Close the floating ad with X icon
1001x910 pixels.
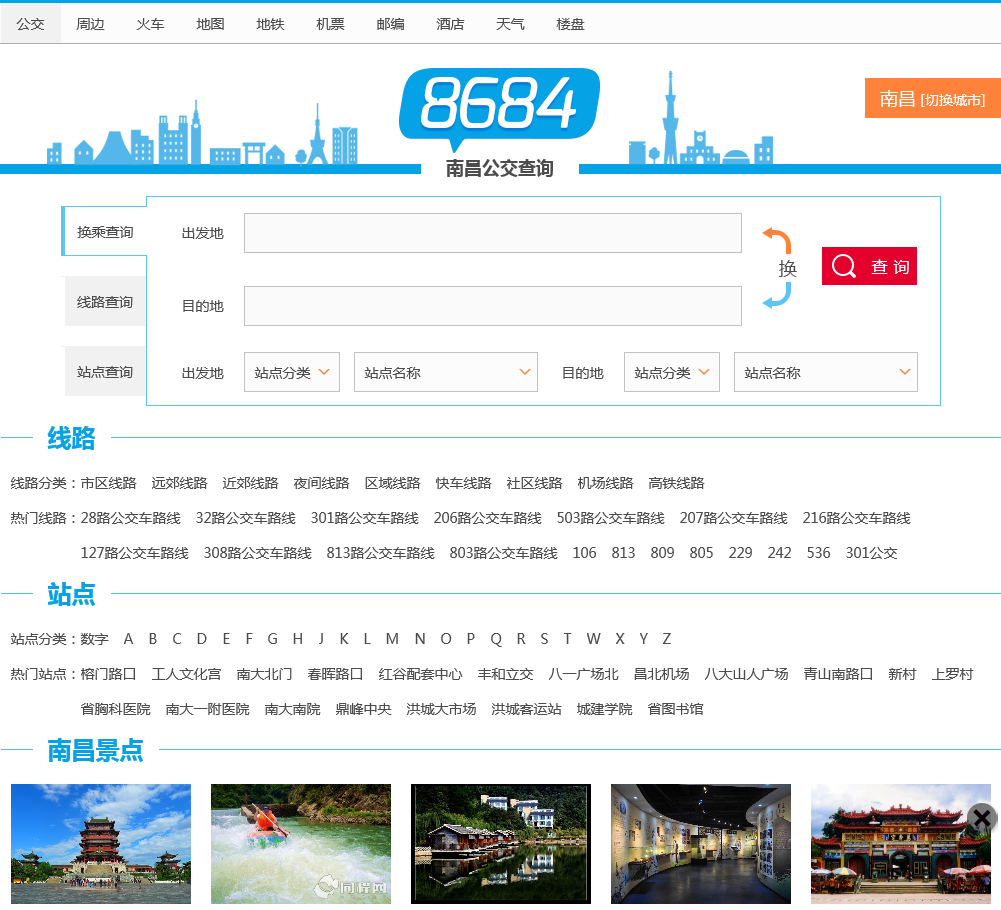[x=982, y=817]
